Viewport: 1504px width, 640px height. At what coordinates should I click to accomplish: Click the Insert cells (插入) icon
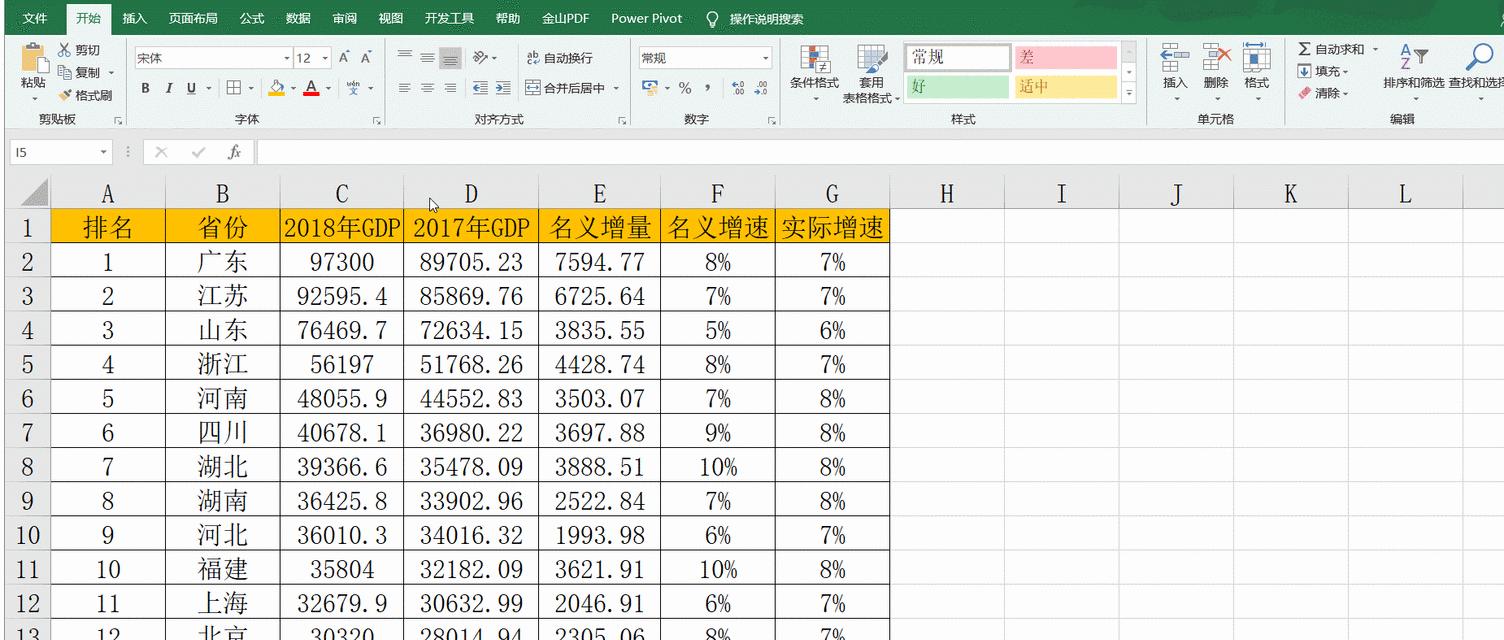1175,58
